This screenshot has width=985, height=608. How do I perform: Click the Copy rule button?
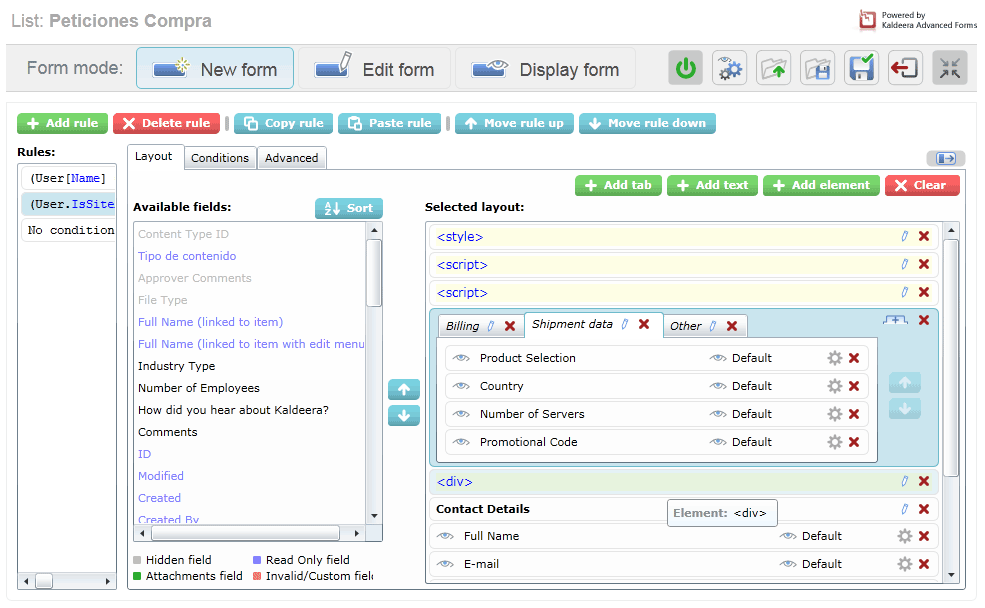pos(283,123)
